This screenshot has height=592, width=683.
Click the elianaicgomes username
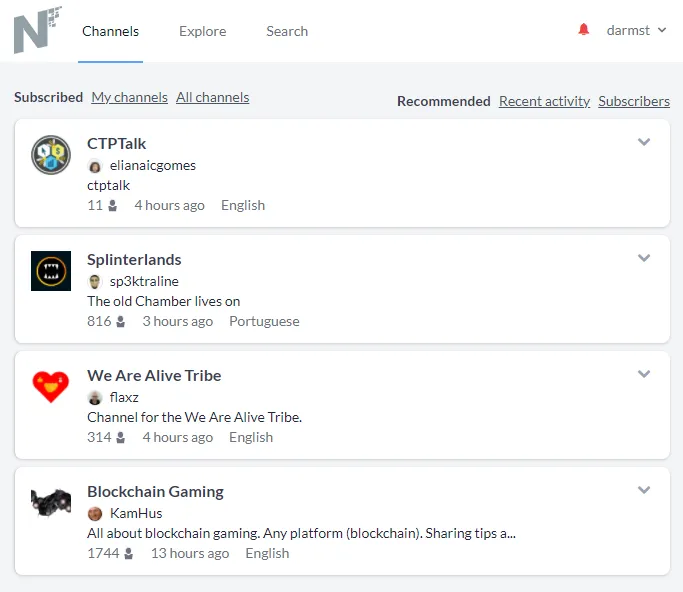tap(152, 166)
